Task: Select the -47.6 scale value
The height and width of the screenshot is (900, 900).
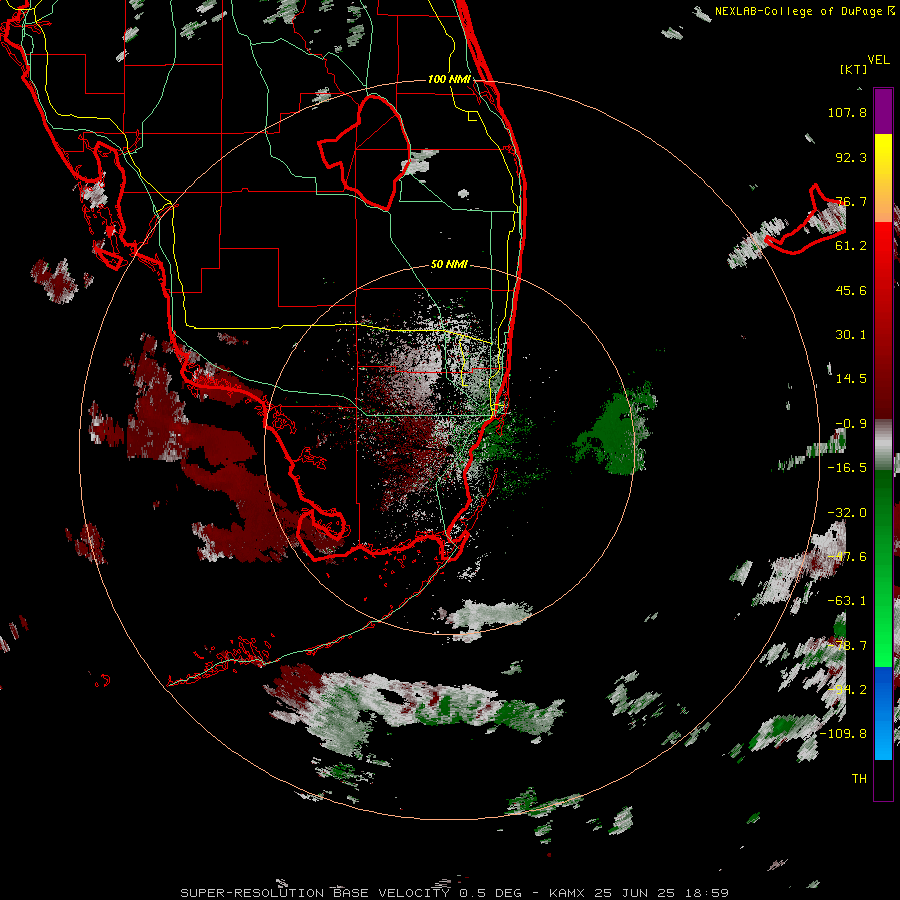Action: (x=847, y=557)
